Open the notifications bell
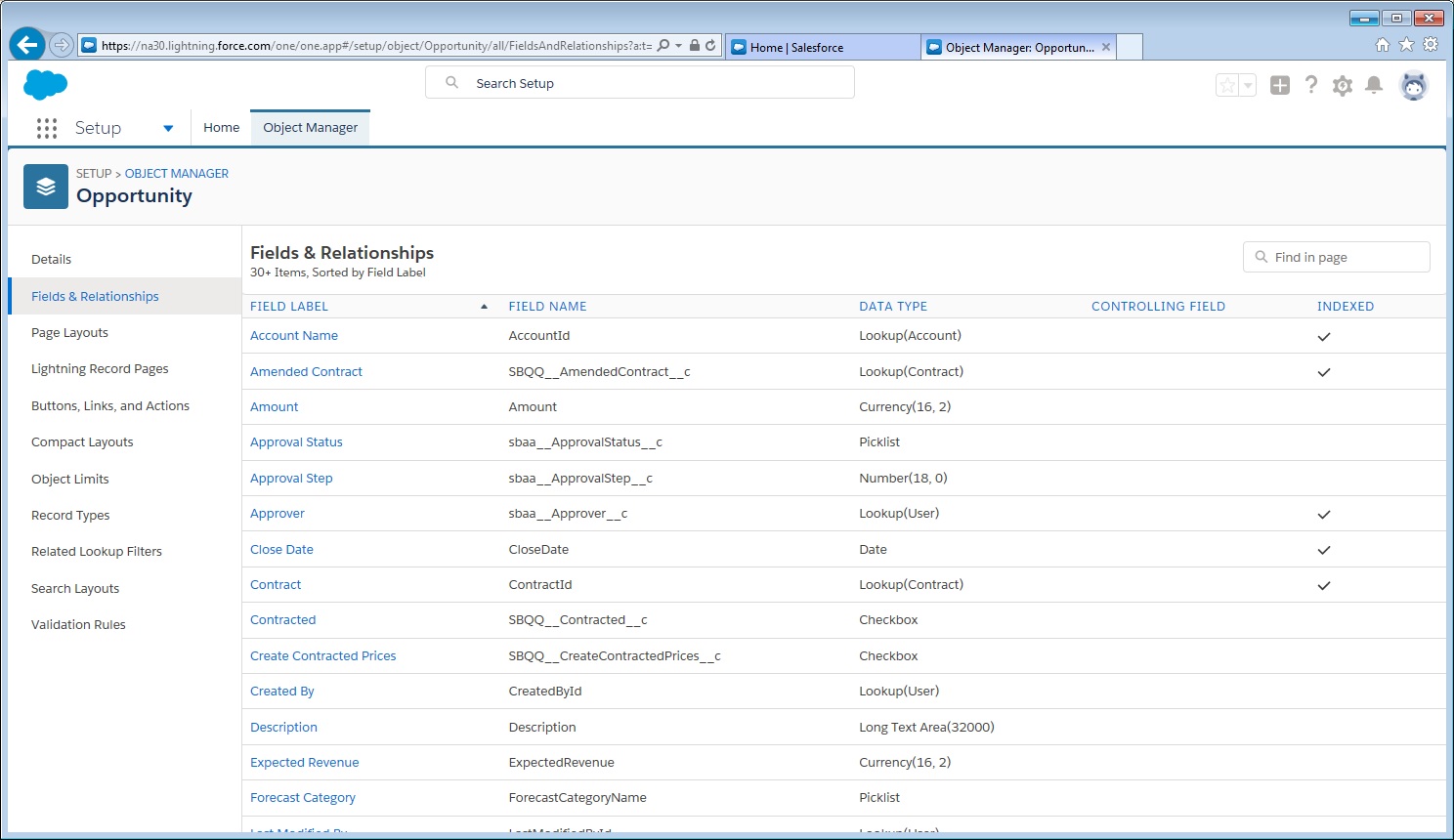The image size is (1454, 840). pos(1373,86)
